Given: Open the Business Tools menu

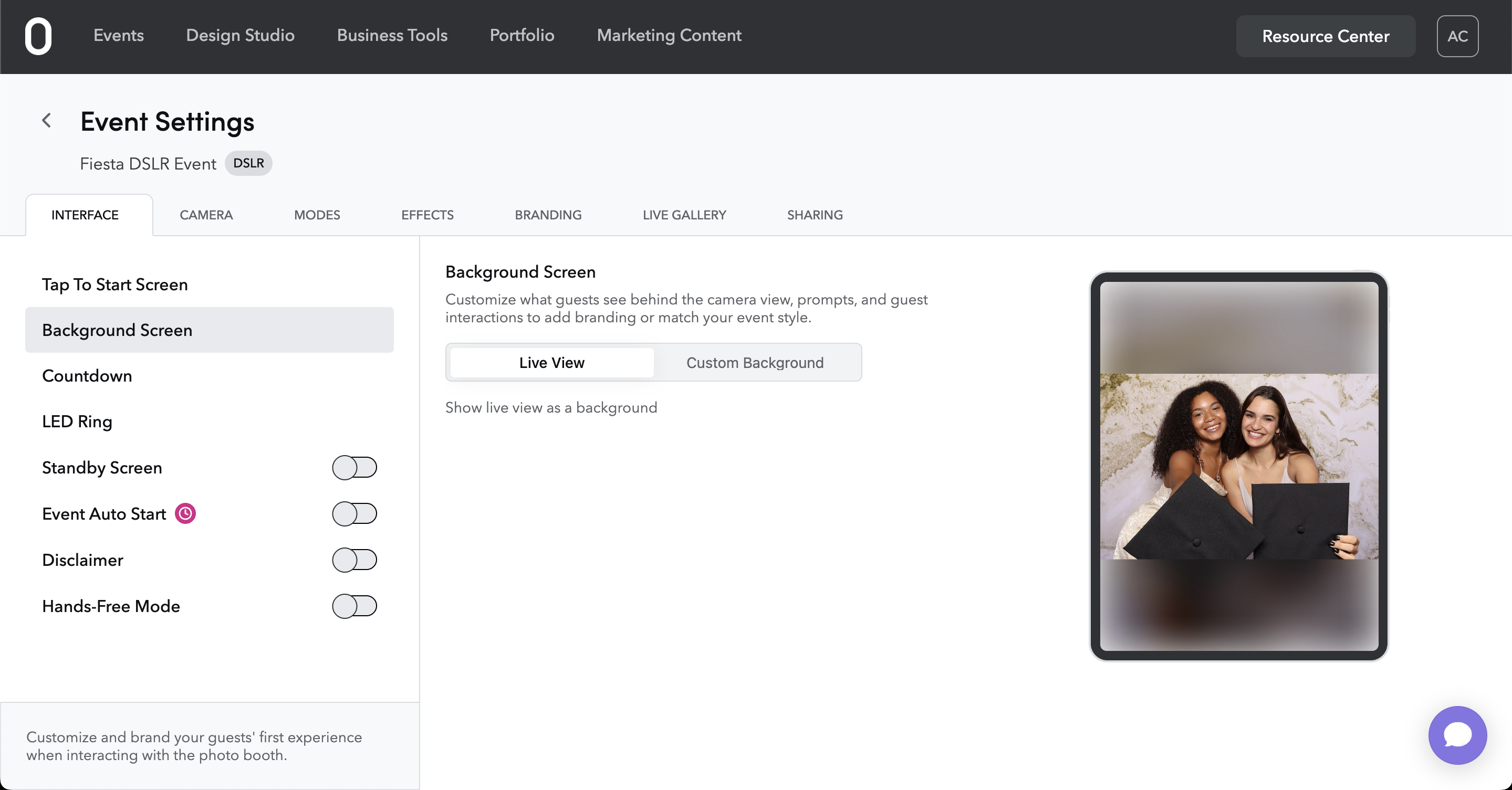Looking at the screenshot, I should 392,35.
